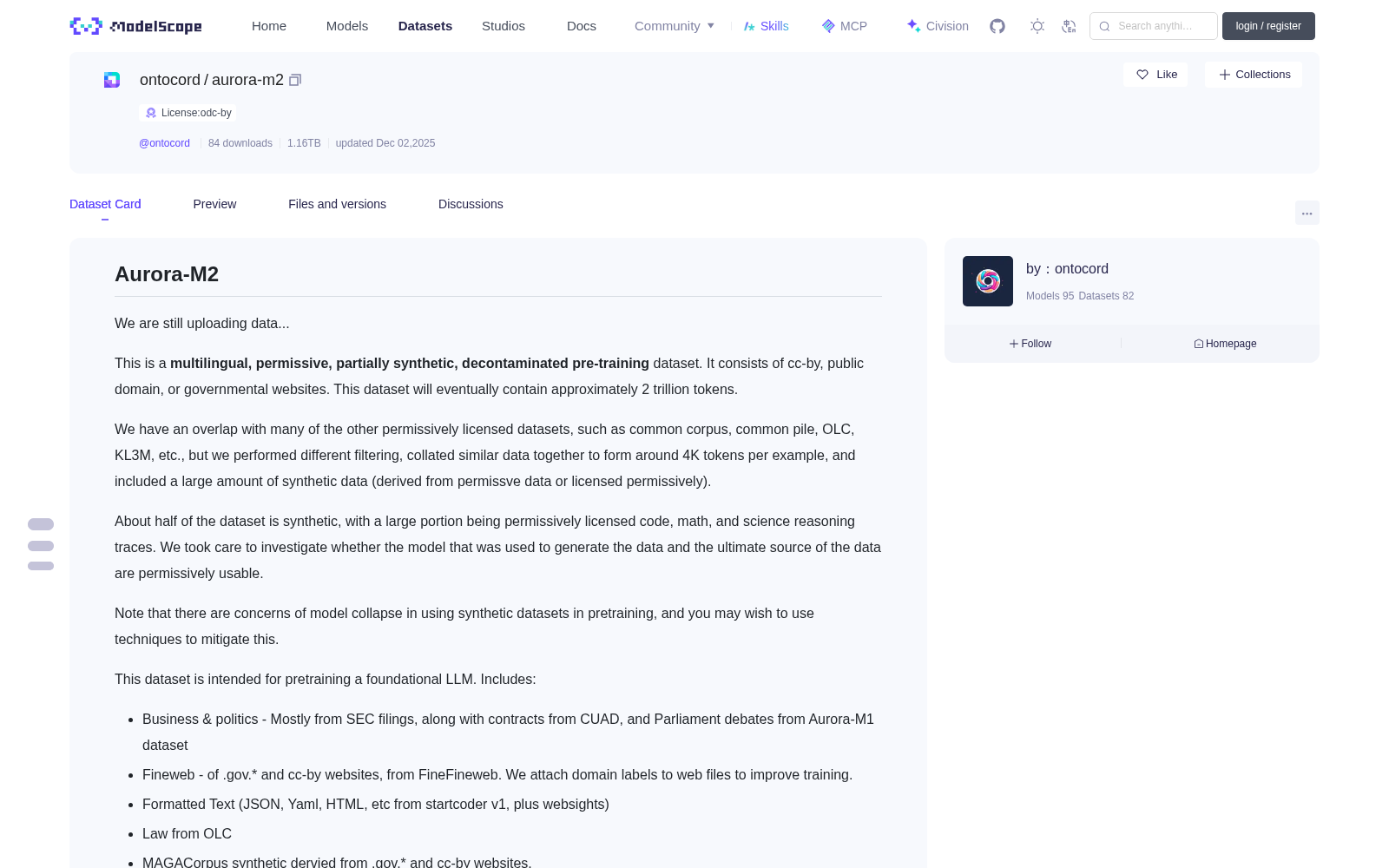The height and width of the screenshot is (868, 1389).
Task: Focus the Search anything input field
Action: [1154, 26]
